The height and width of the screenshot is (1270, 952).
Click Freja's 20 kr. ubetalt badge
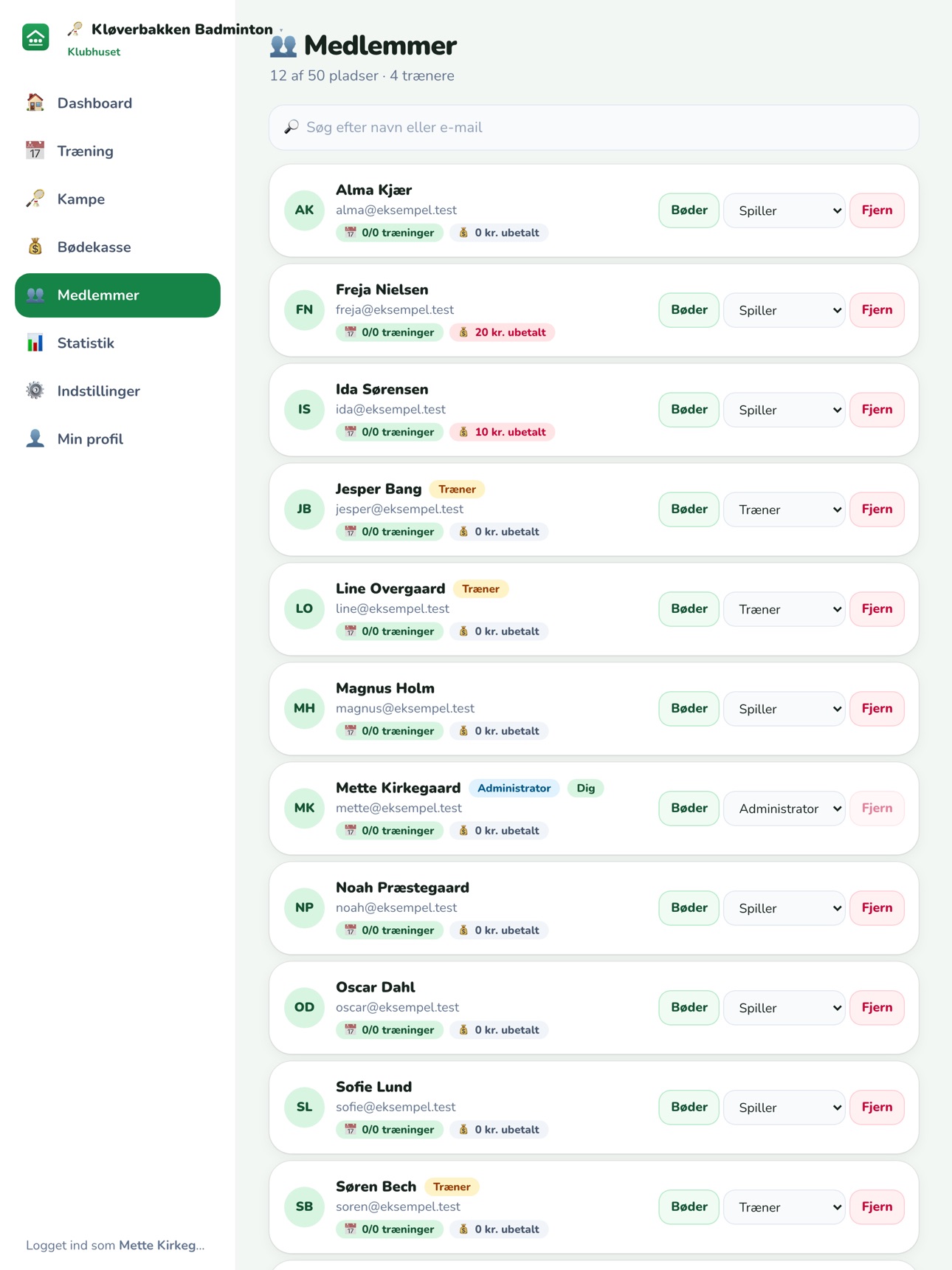502,332
